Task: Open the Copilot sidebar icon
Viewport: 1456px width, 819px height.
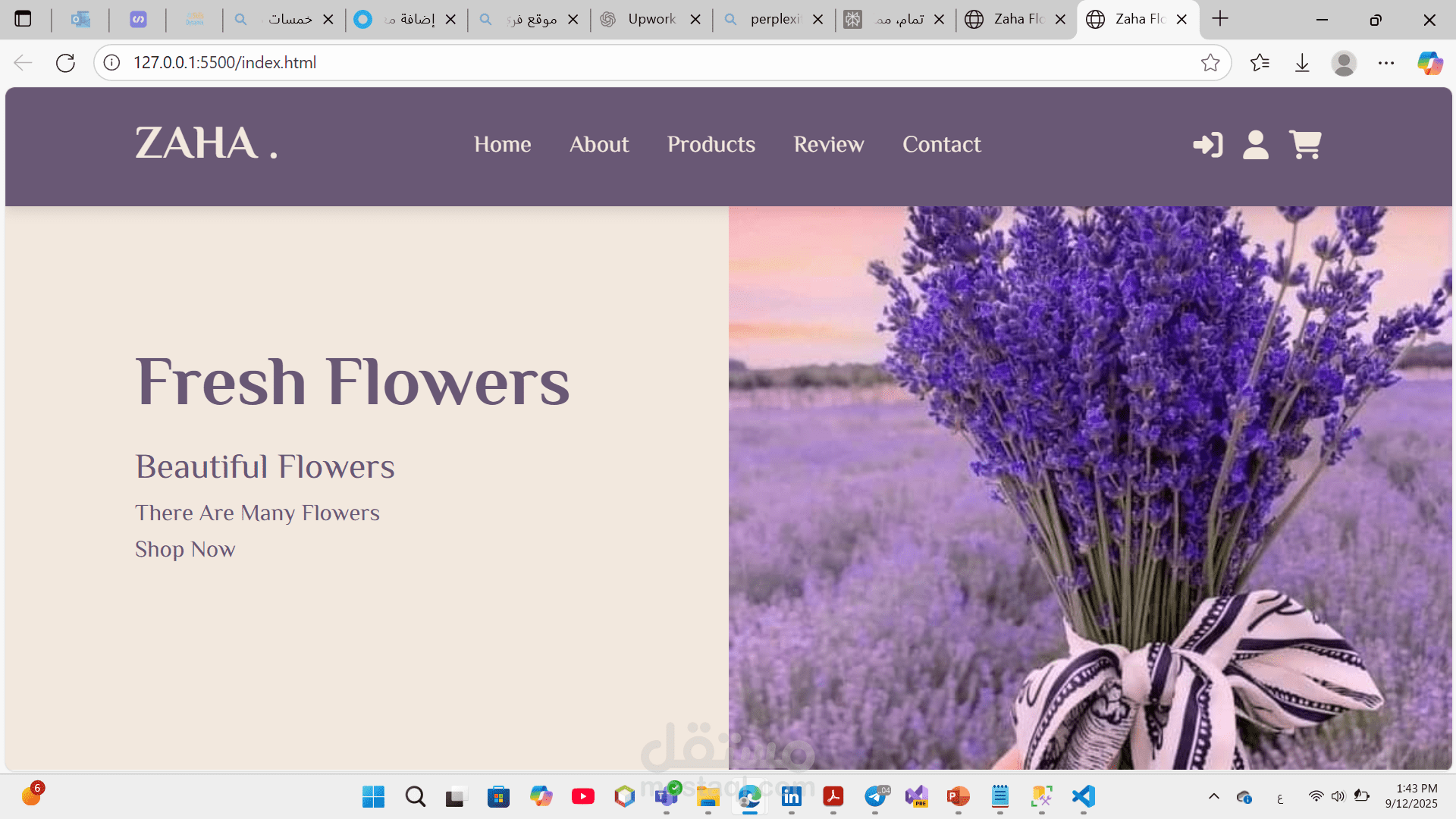Action: tap(1429, 62)
